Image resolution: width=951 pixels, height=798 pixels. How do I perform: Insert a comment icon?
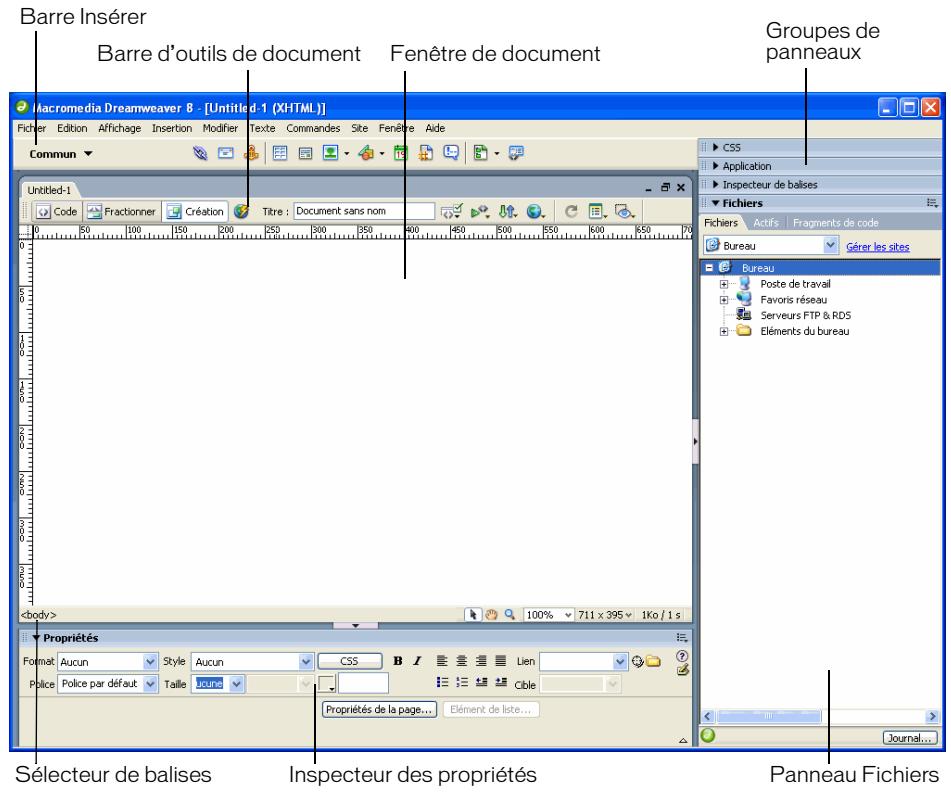pos(451,153)
